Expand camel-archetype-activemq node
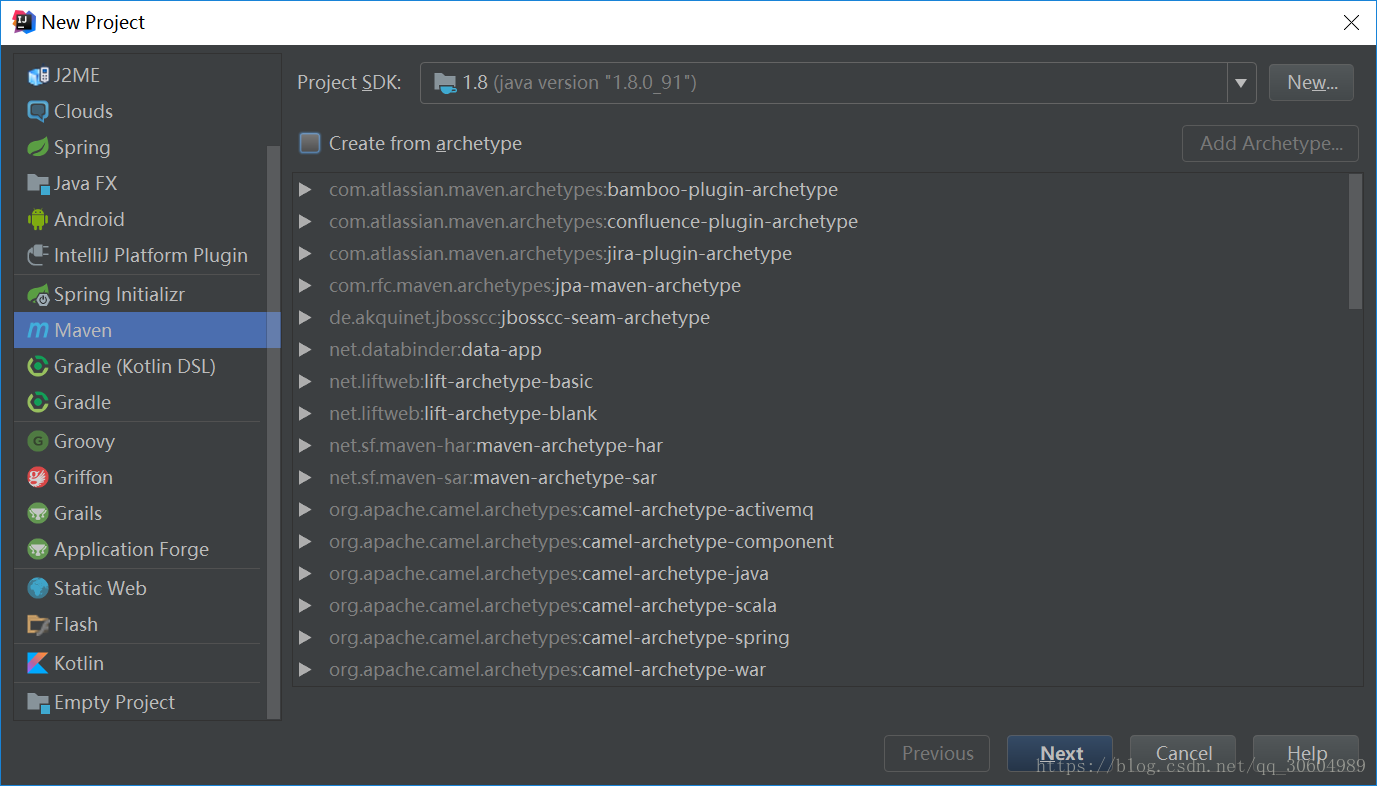 point(306,510)
